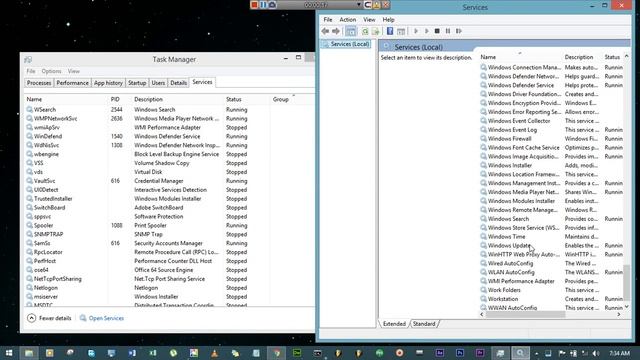Select Services (Local) tree node
This screenshot has height=360, width=640.
click(350, 44)
